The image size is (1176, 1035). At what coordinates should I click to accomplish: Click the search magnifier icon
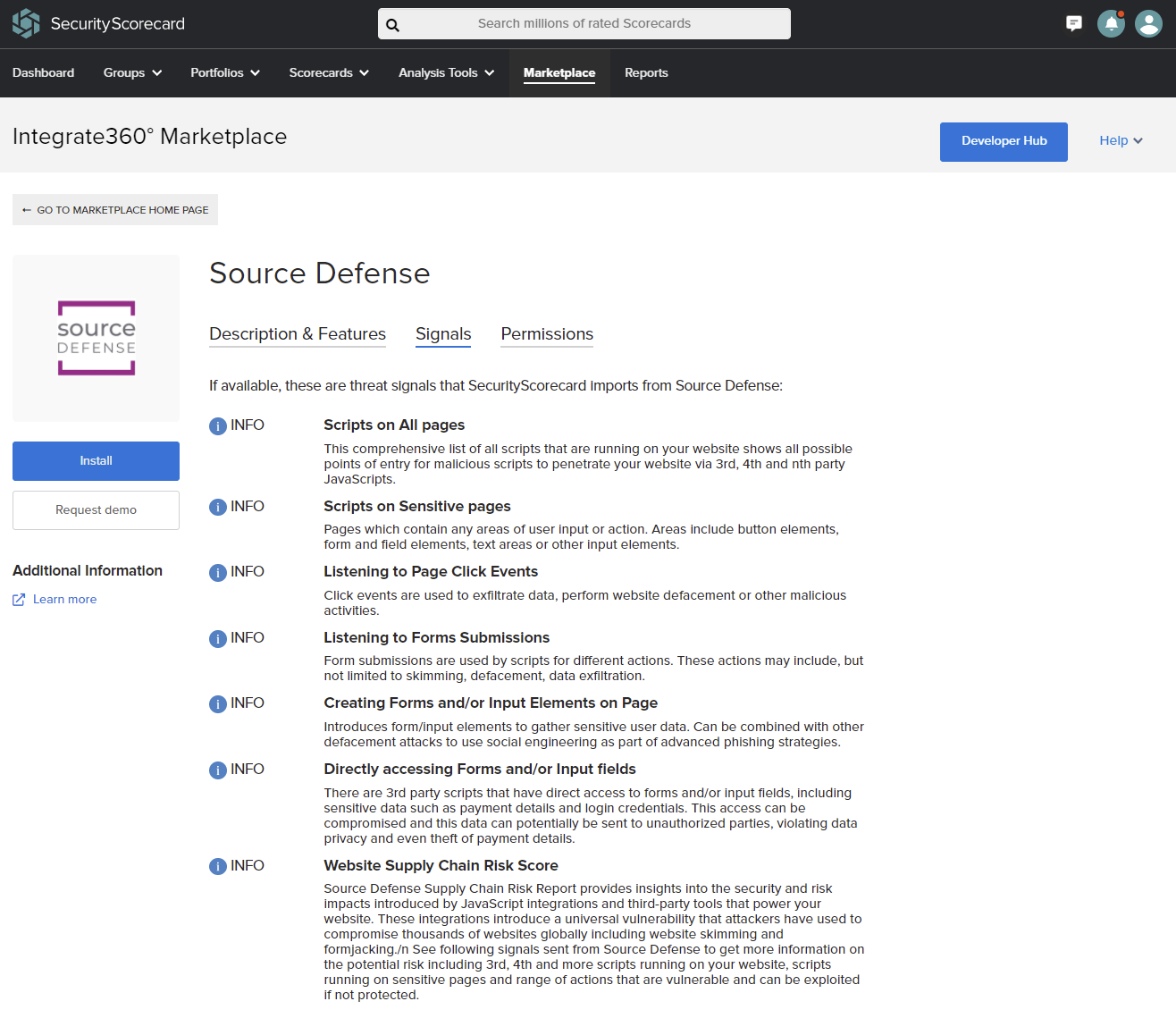393,24
